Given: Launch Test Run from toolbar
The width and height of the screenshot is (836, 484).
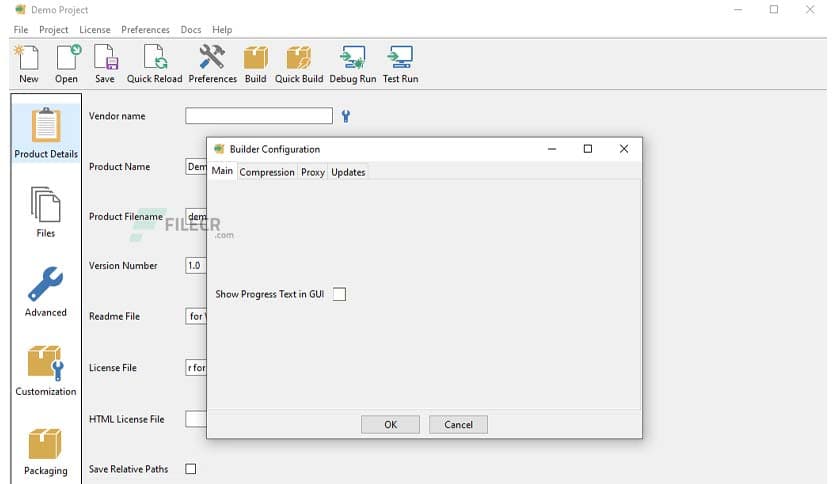Looking at the screenshot, I should (400, 64).
